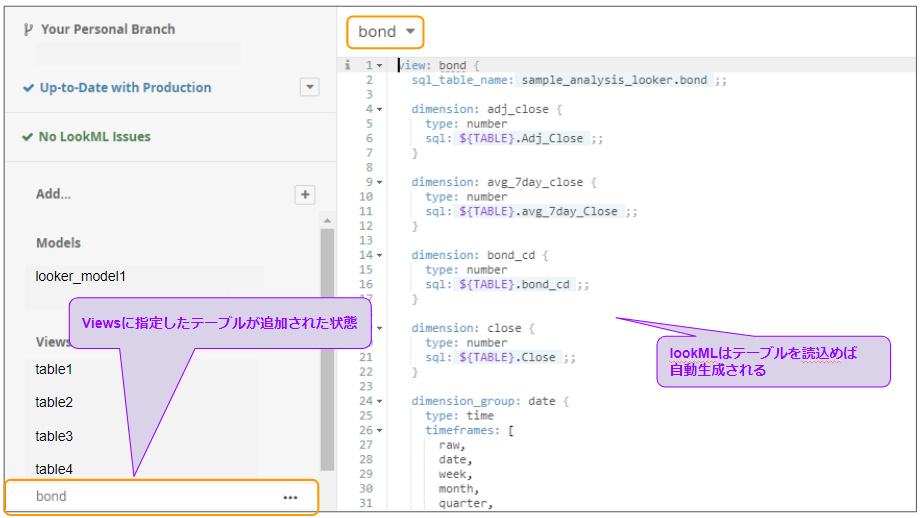Click the Models section heading
This screenshot has height=518, width=922.
coord(58,243)
